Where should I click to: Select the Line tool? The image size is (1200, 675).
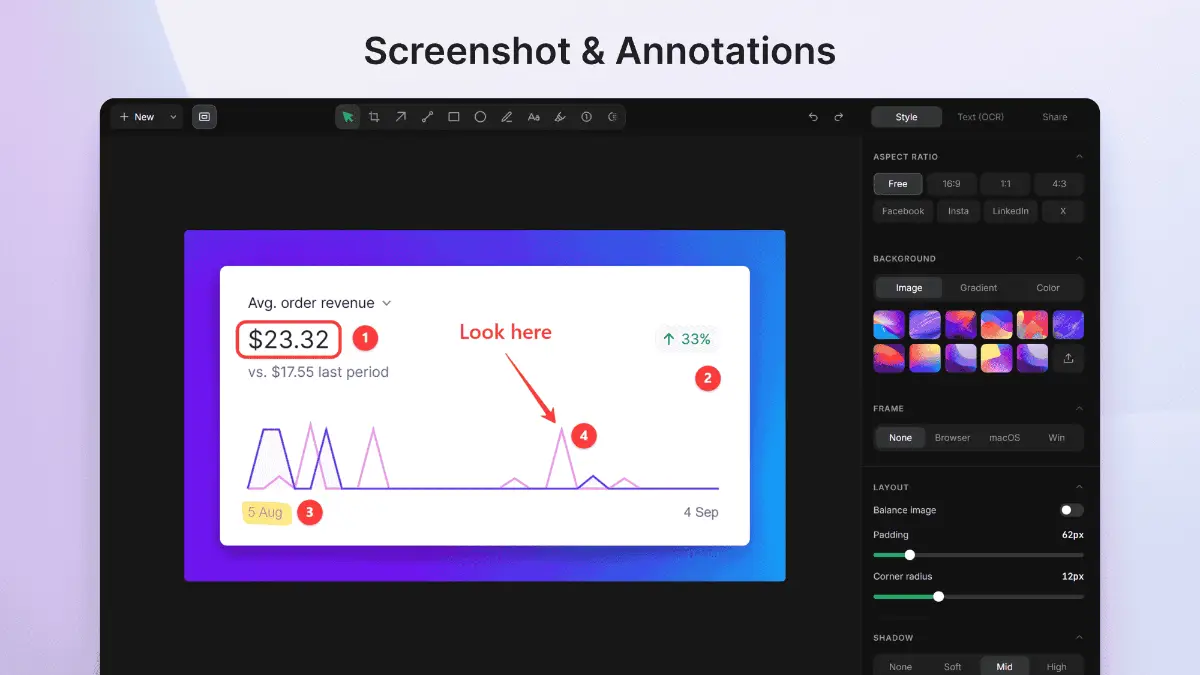click(x=427, y=117)
